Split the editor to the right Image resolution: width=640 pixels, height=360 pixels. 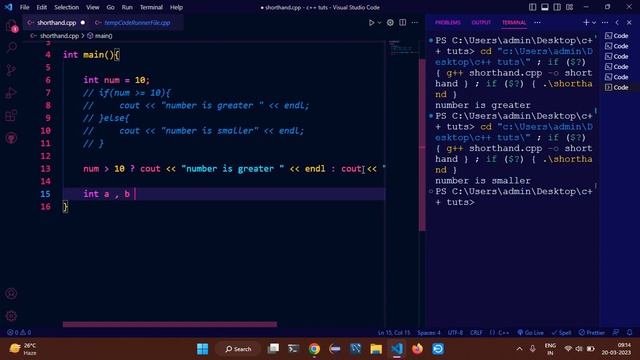tap(402, 23)
